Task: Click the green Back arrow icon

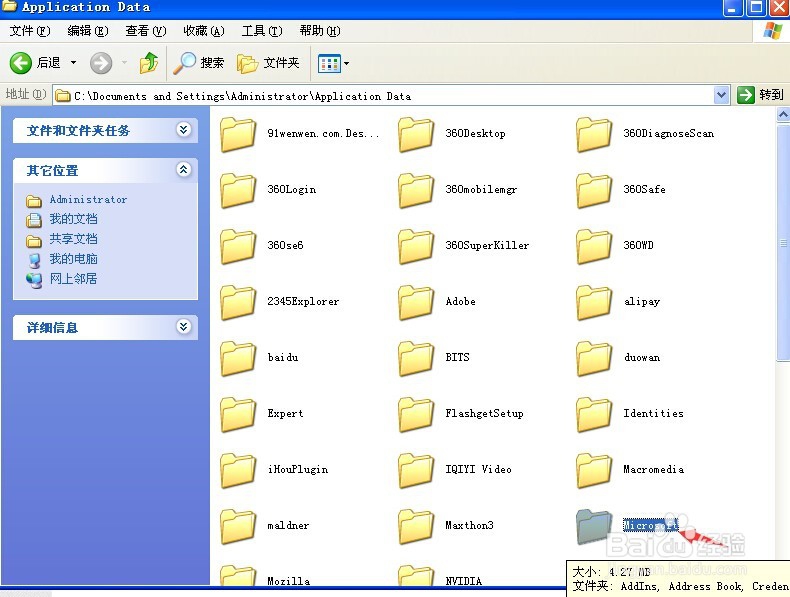Action: pos(21,63)
